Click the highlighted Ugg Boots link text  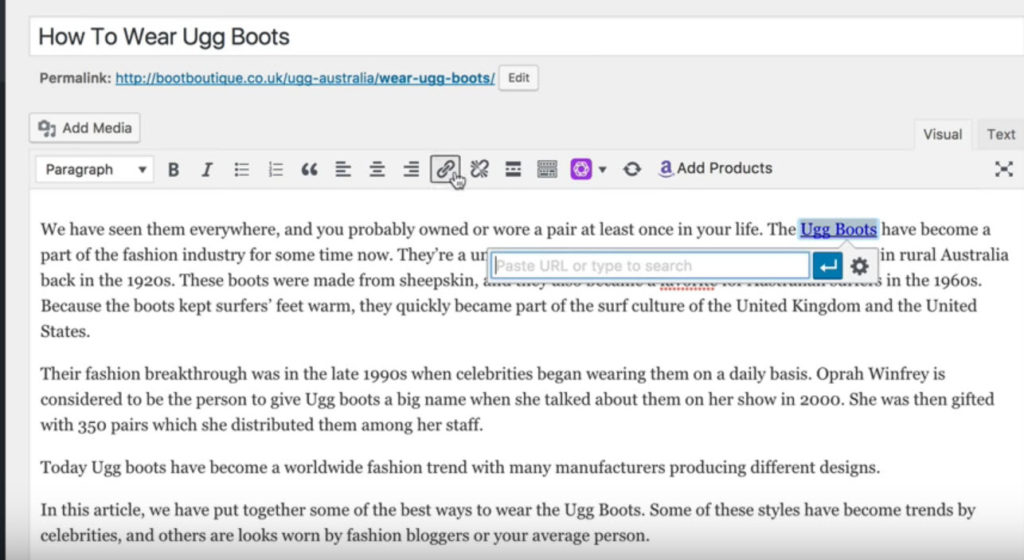tap(839, 230)
